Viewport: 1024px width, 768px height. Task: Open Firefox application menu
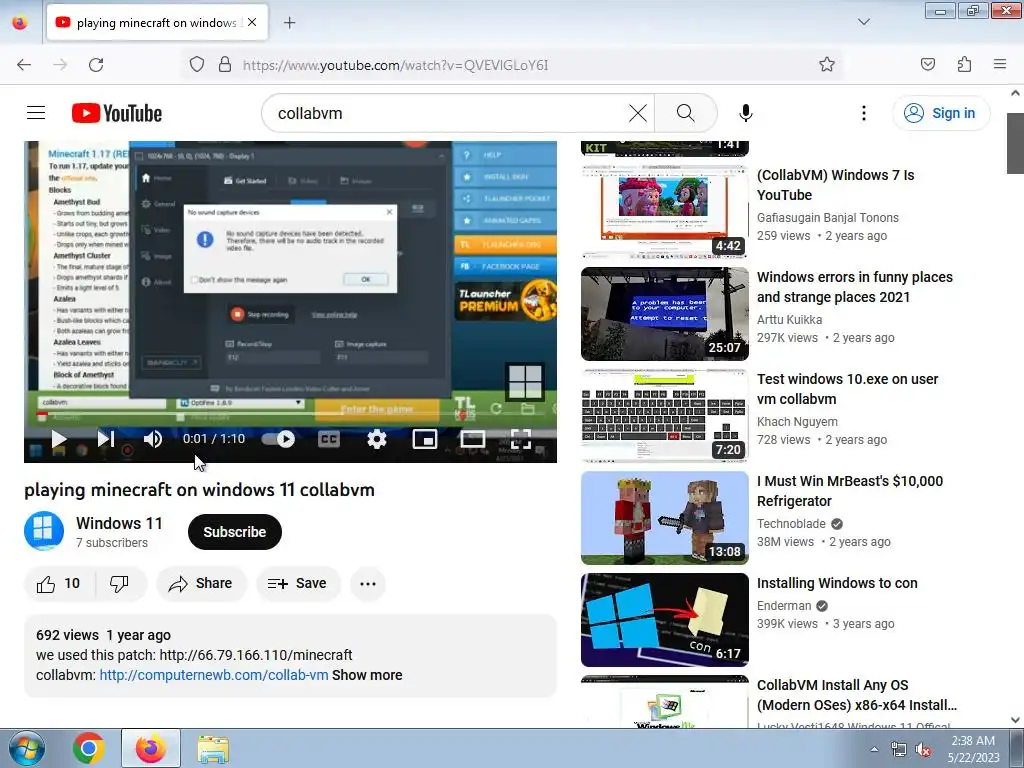tap(999, 64)
